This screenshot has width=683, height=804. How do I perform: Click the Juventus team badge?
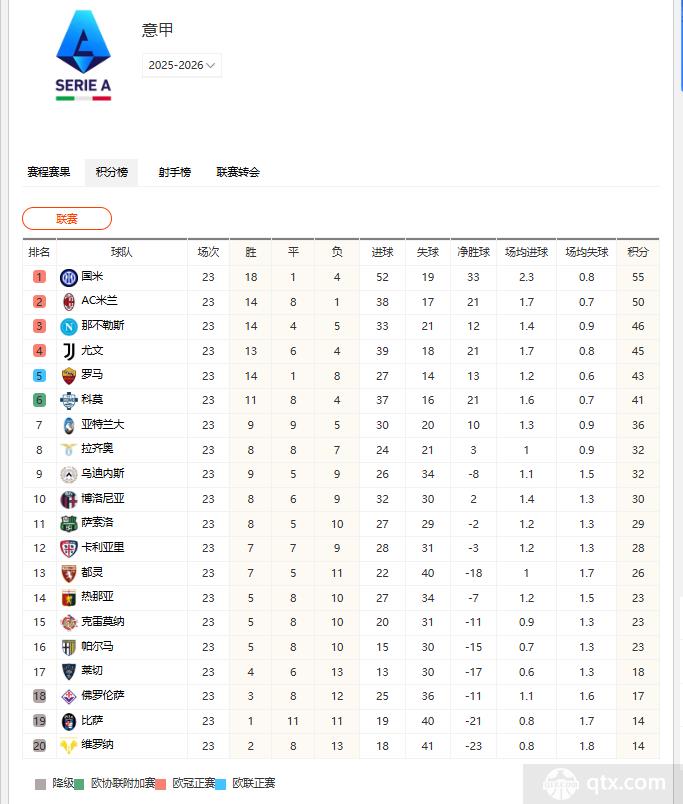pos(69,350)
